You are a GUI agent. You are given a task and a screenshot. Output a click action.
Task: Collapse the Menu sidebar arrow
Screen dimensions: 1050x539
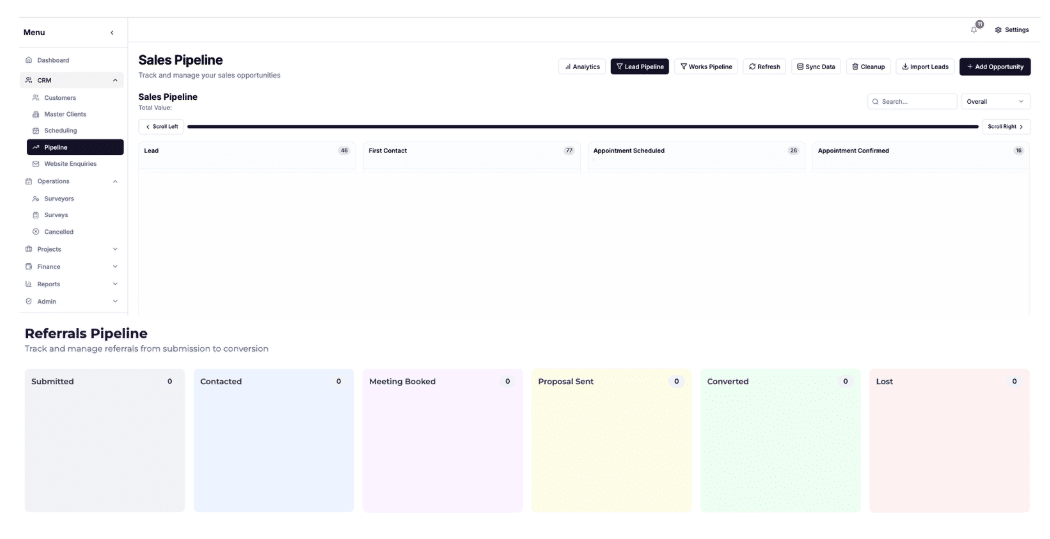click(x=112, y=33)
